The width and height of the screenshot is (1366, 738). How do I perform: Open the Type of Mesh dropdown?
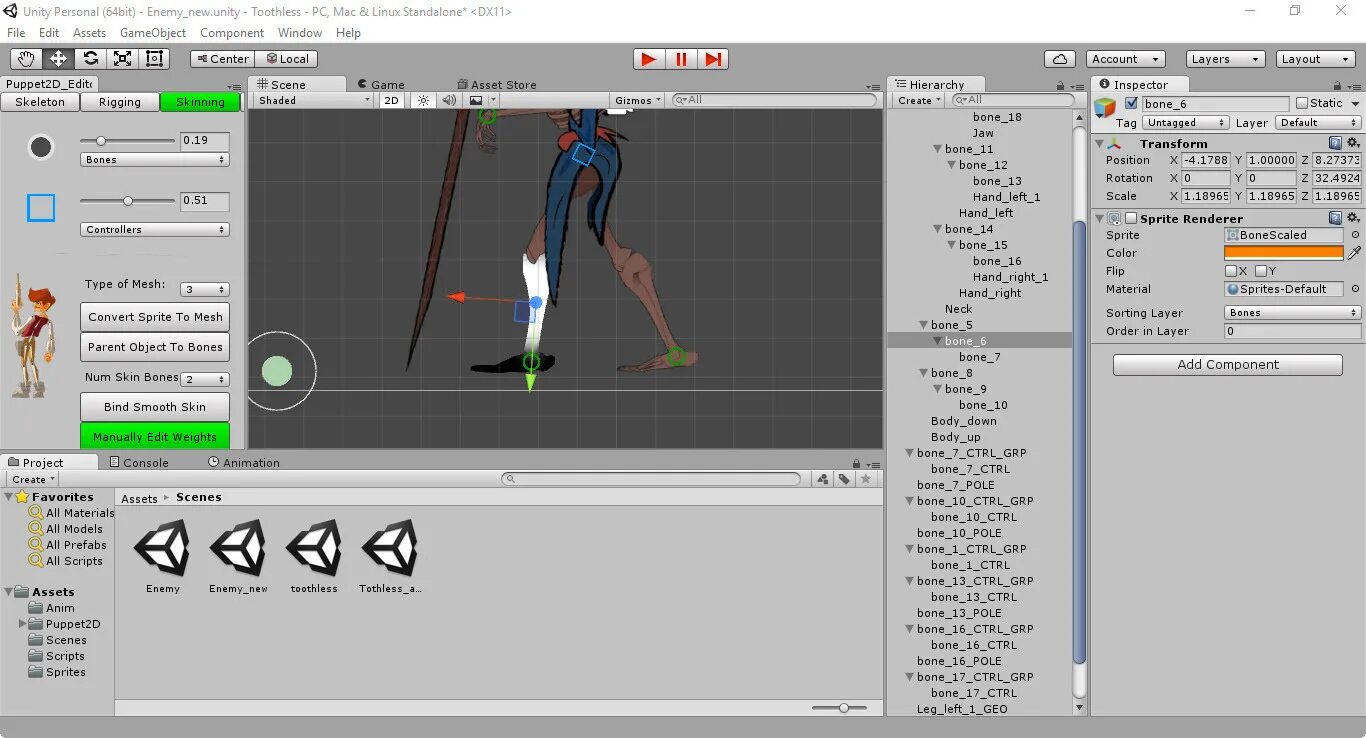tap(205, 289)
